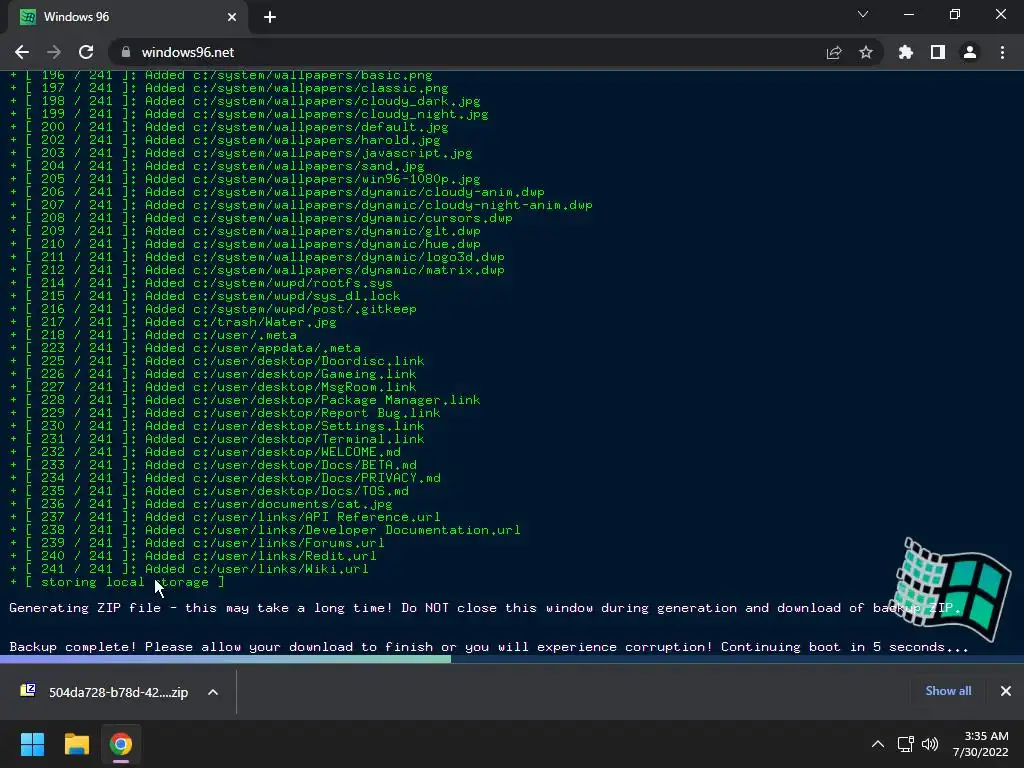Click the line adding links/Wiki.url

coord(189,569)
